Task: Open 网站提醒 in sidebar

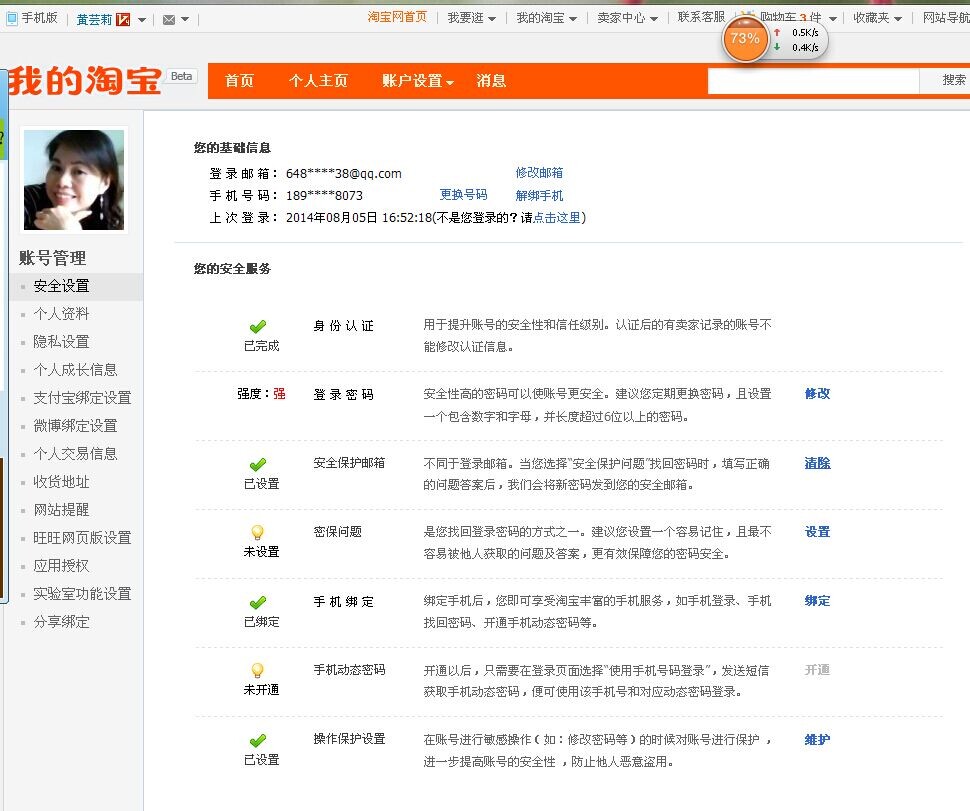Action: [61, 510]
